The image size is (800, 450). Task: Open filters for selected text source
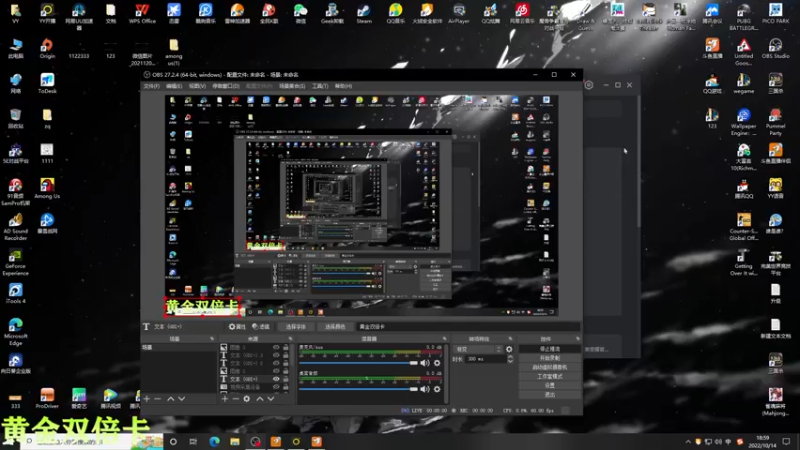(261, 327)
